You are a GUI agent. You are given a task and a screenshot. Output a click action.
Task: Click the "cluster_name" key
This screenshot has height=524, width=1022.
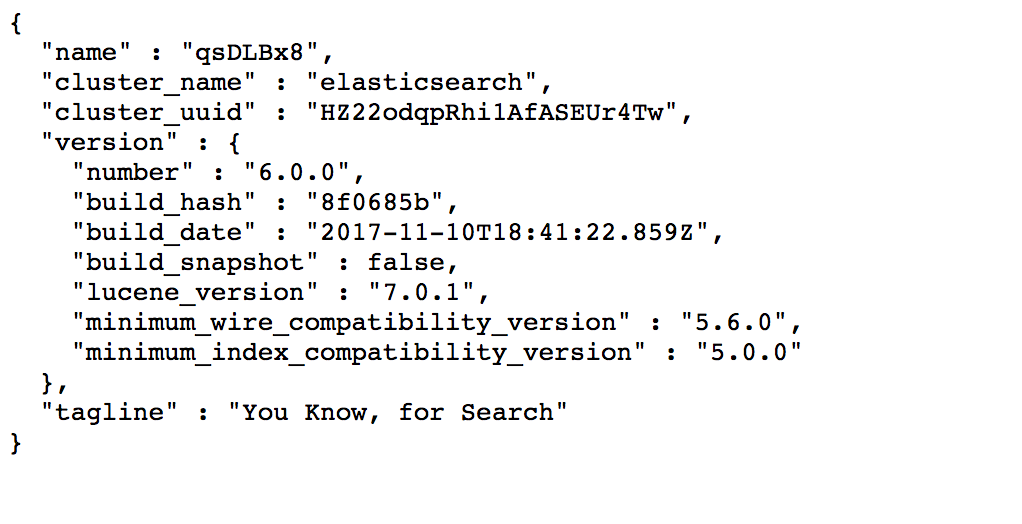(149, 83)
